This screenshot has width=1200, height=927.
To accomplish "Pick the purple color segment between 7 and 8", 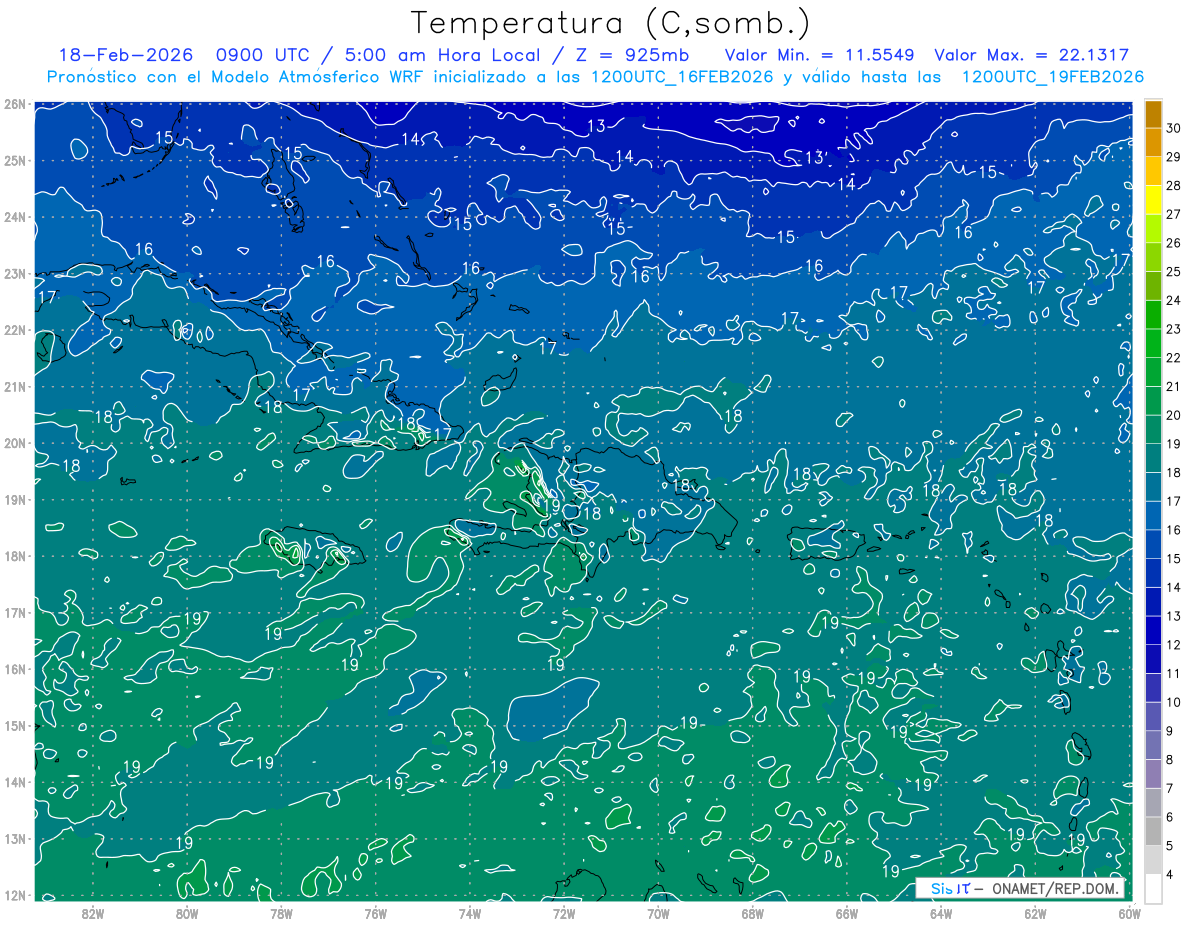I will tap(1153, 775).
